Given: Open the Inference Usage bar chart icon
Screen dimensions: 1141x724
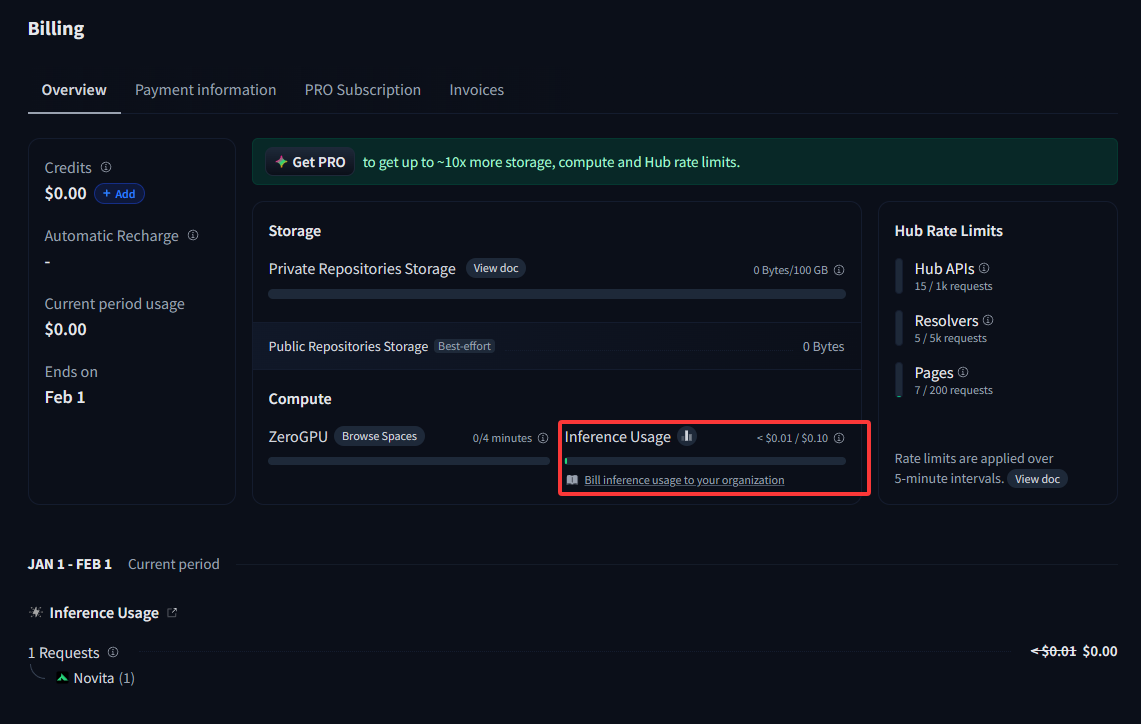Looking at the screenshot, I should tap(686, 436).
